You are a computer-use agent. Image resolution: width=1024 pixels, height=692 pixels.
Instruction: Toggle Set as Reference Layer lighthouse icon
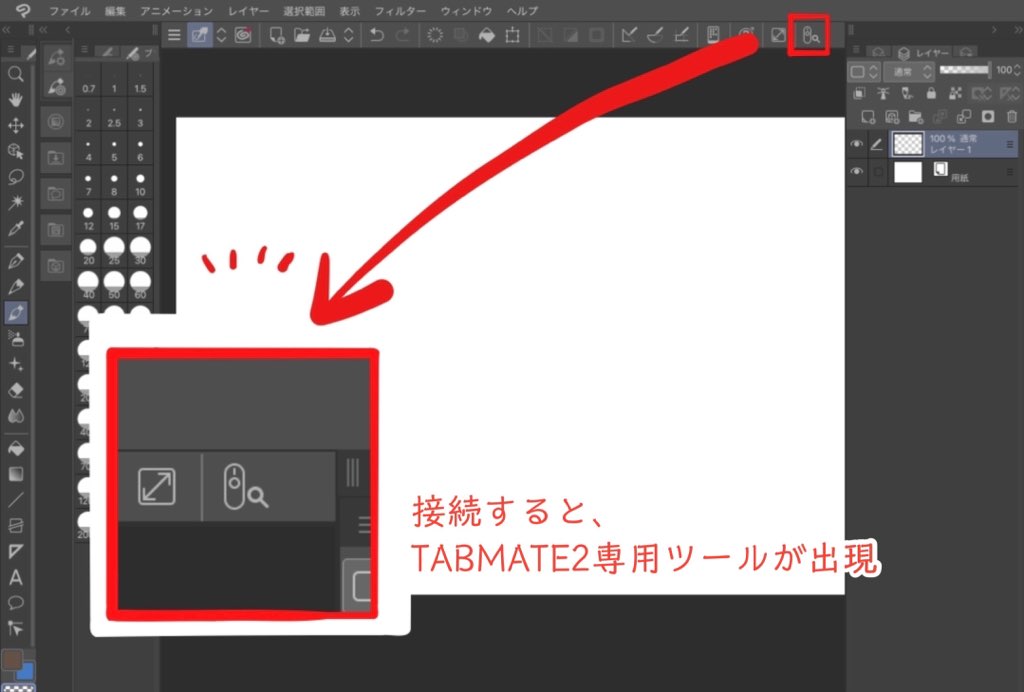pyautogui.click(x=883, y=93)
